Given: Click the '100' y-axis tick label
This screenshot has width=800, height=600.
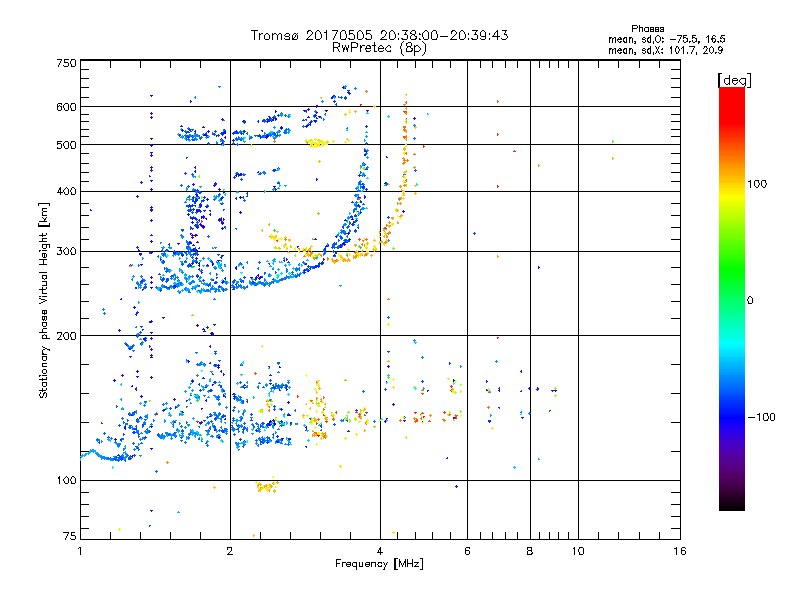Looking at the screenshot, I should click(x=66, y=481).
